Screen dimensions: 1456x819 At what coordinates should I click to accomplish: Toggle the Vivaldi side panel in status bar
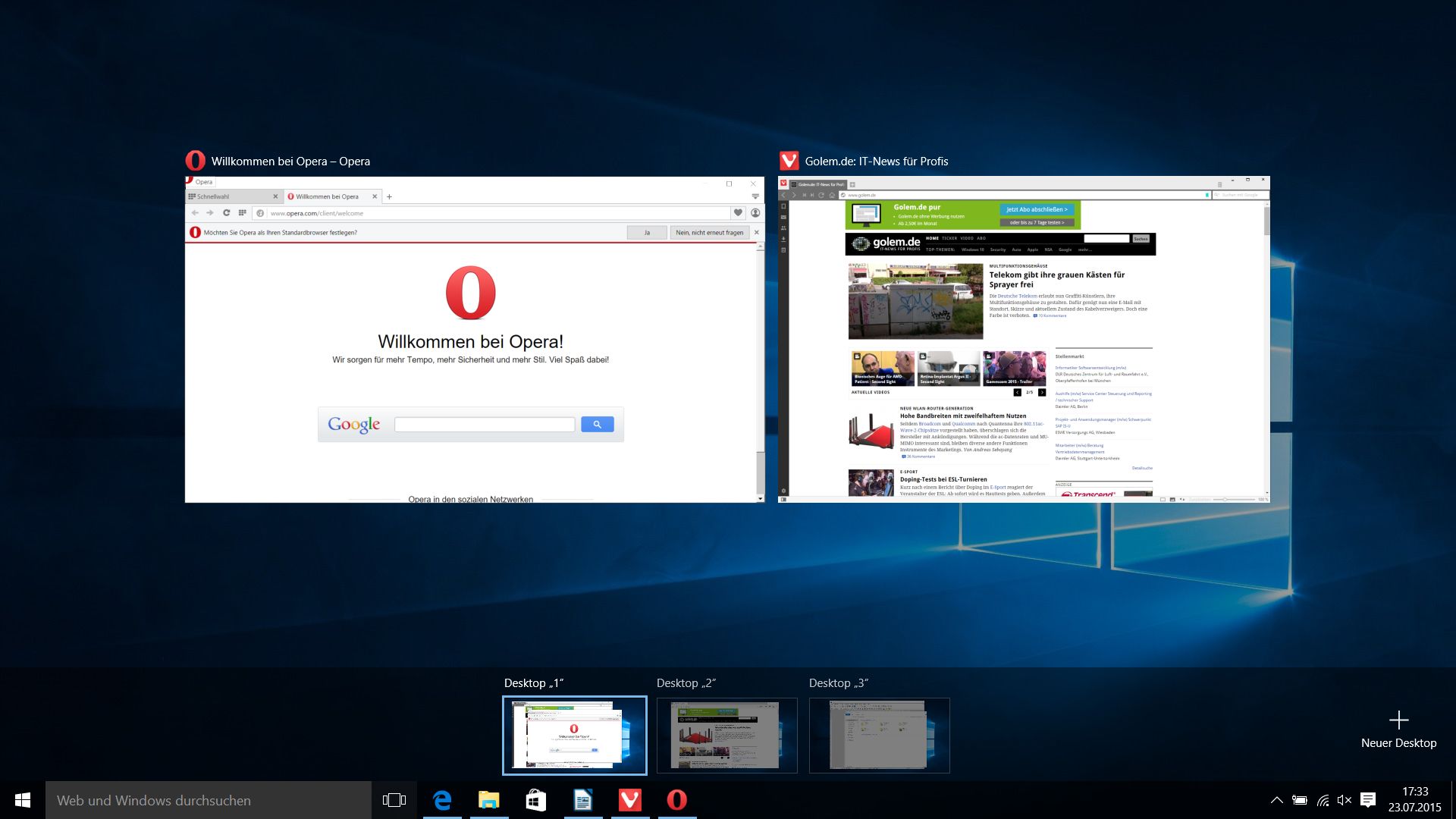[x=783, y=500]
